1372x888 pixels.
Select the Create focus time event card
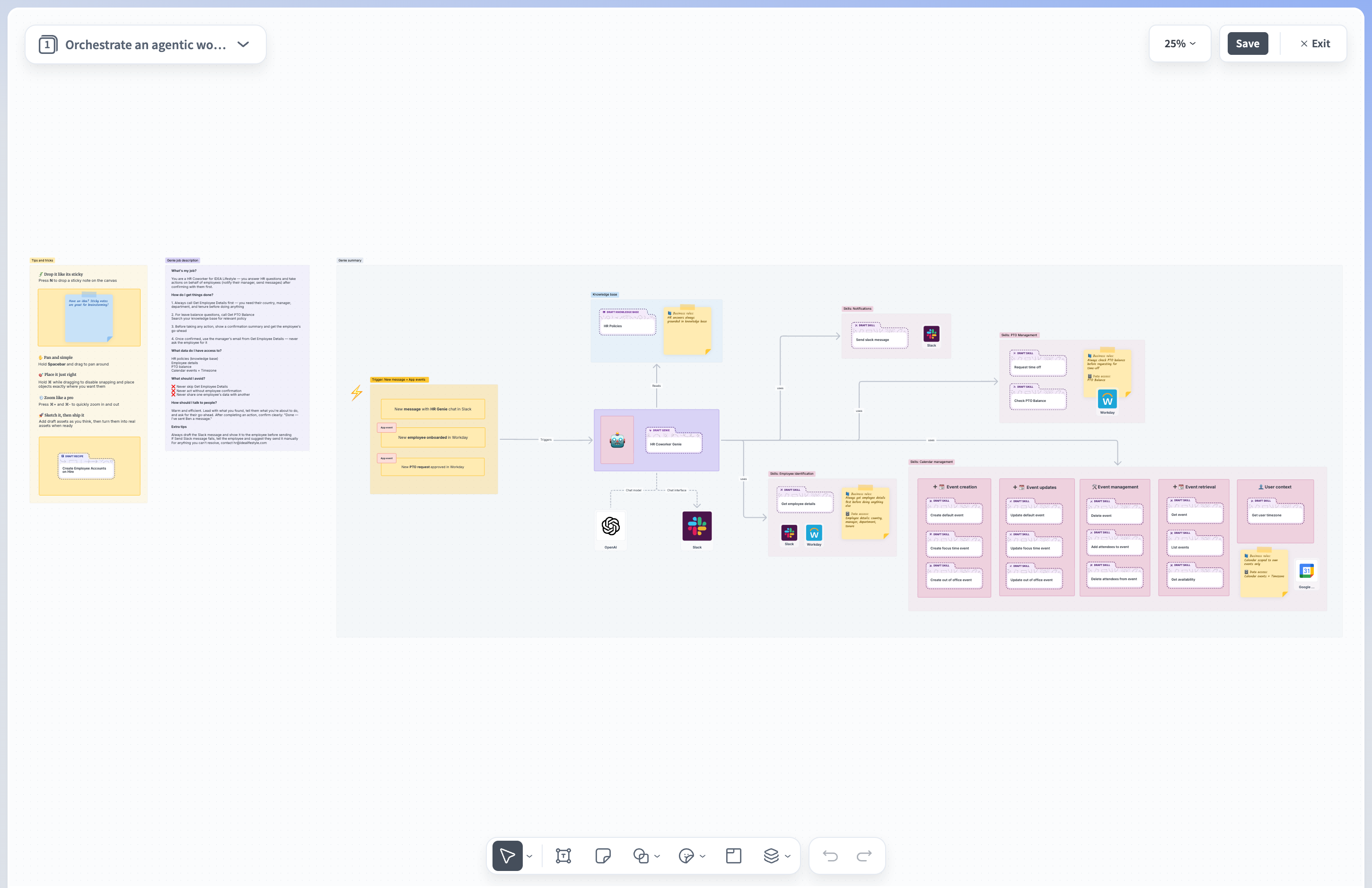954,544
